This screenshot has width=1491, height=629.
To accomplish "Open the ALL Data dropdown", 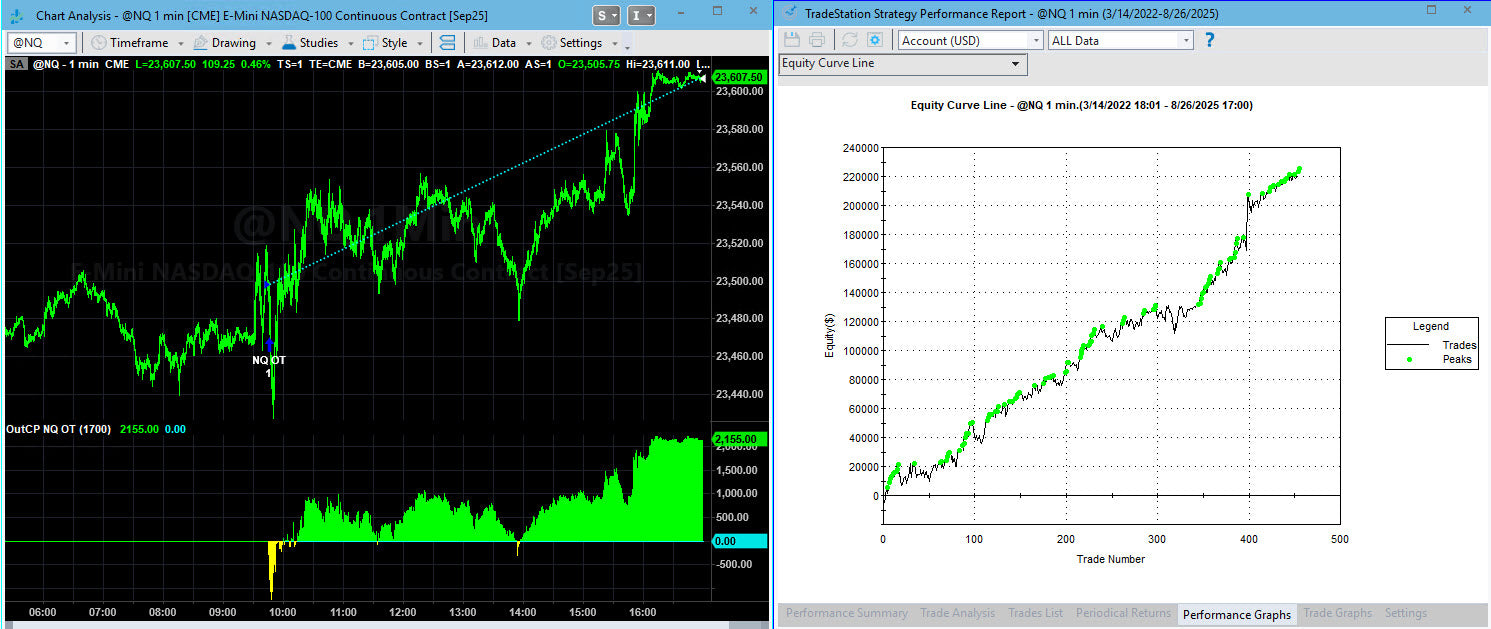I will [1121, 40].
